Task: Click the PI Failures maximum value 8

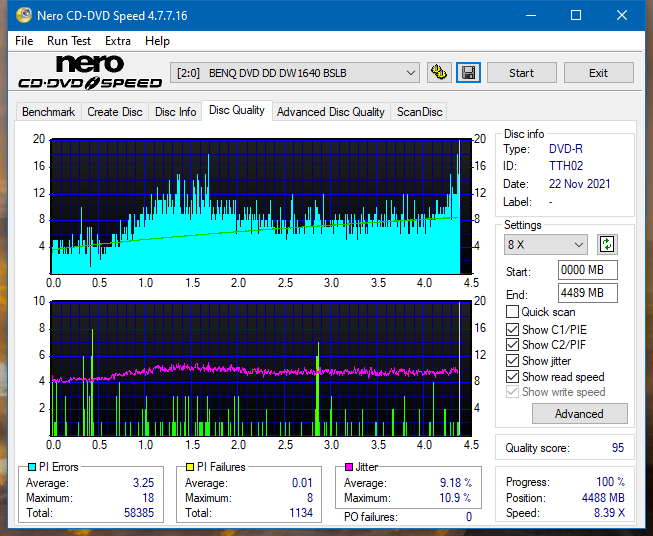Action: click(x=310, y=498)
